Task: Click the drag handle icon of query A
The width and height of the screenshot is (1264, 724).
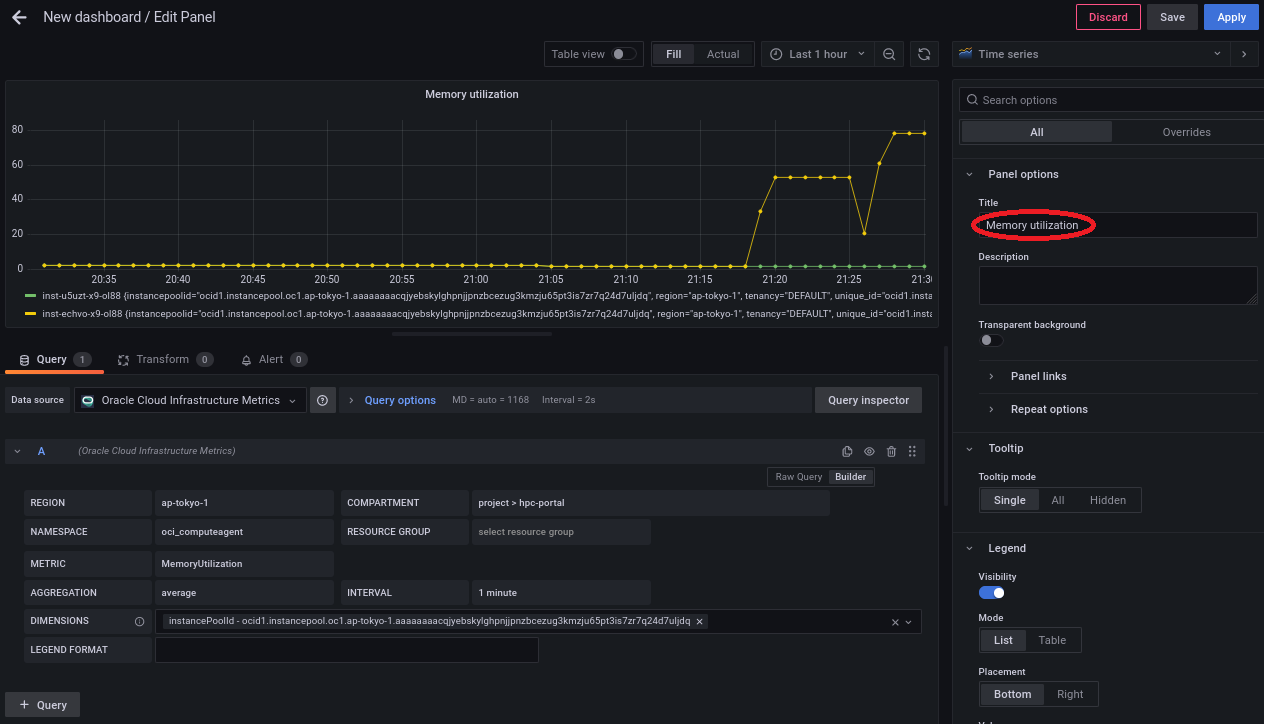Action: pyautogui.click(x=912, y=452)
